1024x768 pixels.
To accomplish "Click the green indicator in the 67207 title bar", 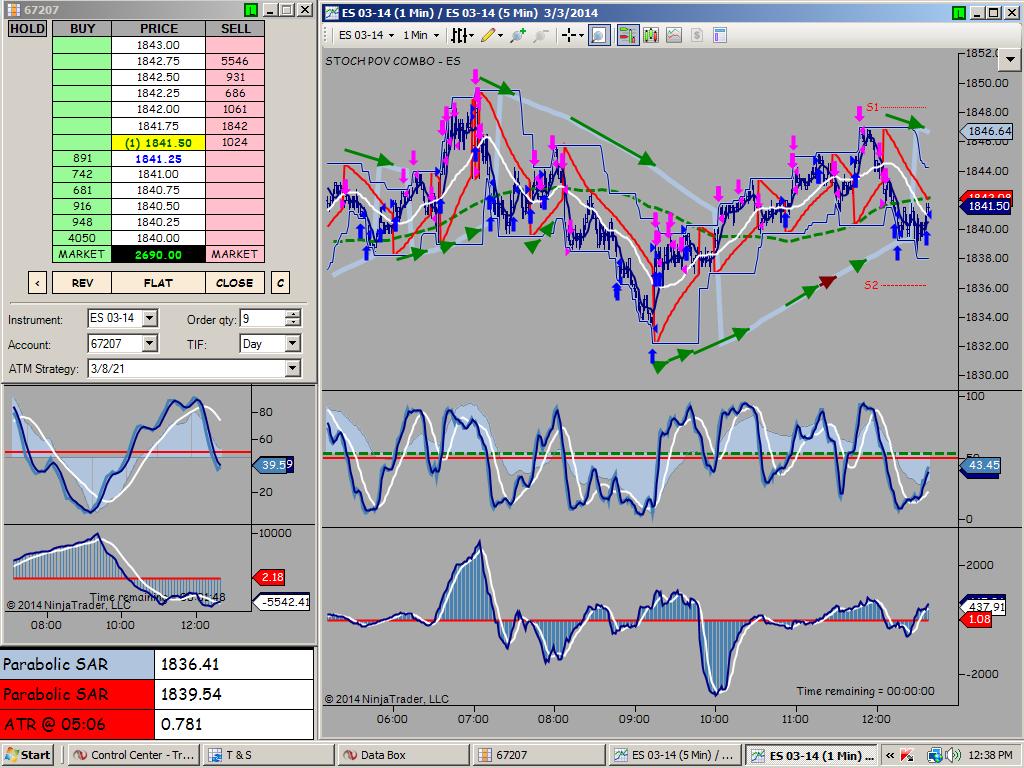I will pos(251,10).
